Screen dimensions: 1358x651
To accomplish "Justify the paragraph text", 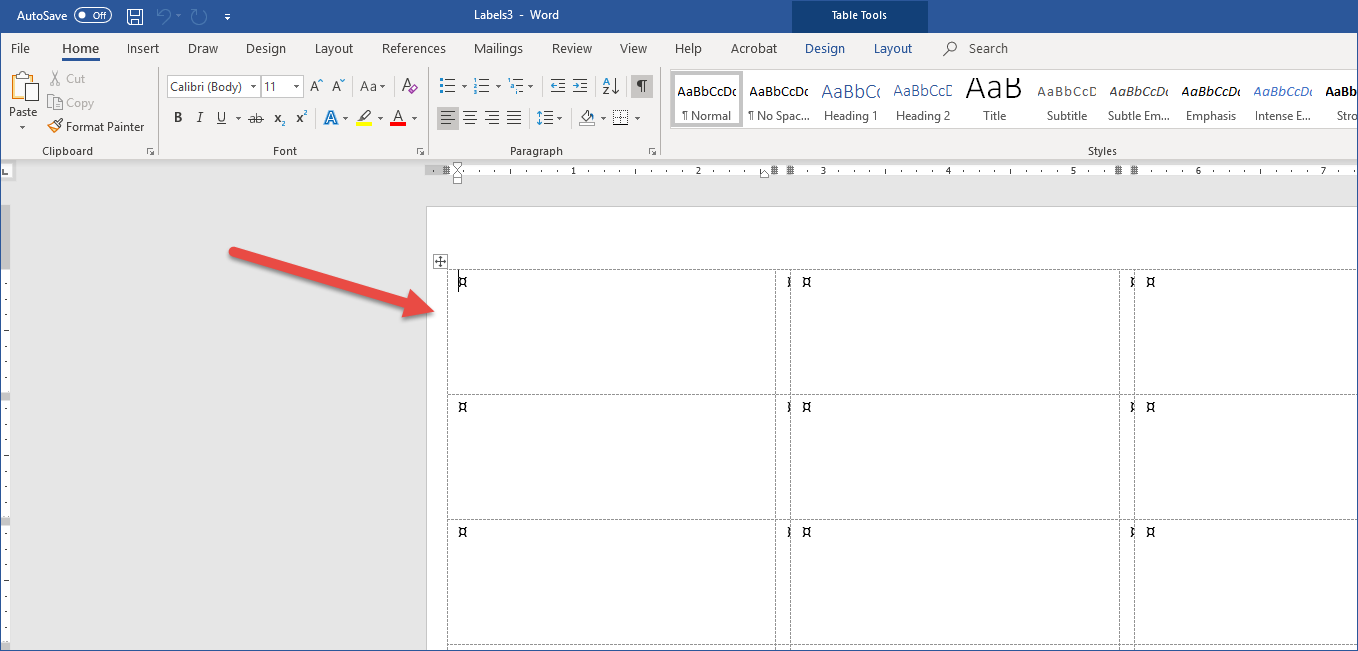I will click(x=514, y=118).
